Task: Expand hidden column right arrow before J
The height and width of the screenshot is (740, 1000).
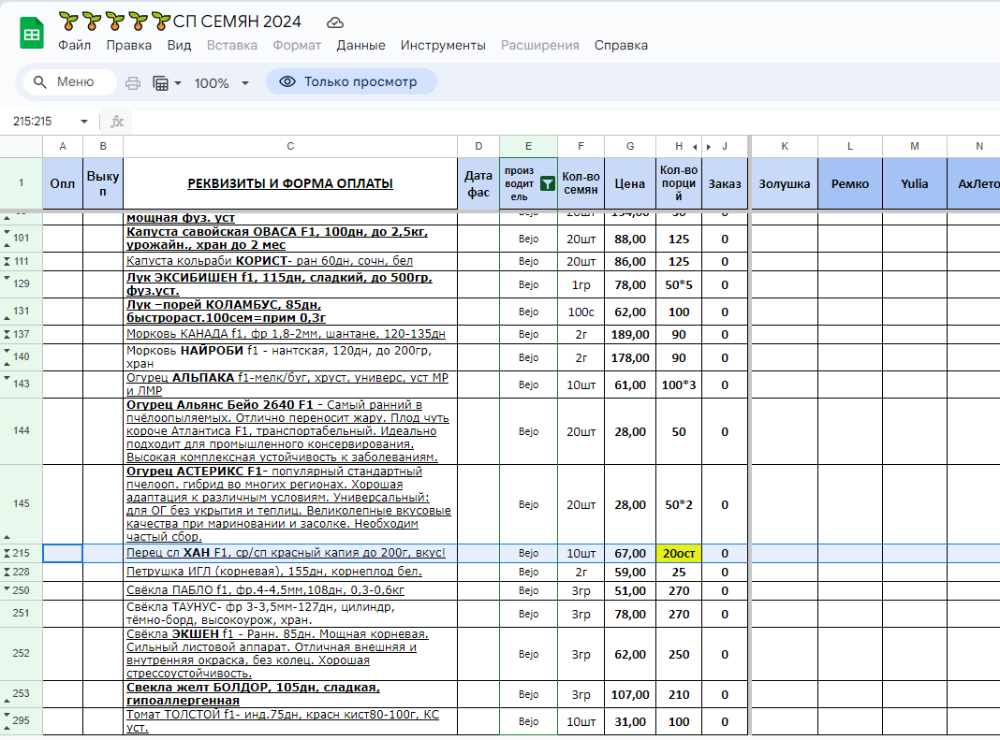Action: coord(709,147)
